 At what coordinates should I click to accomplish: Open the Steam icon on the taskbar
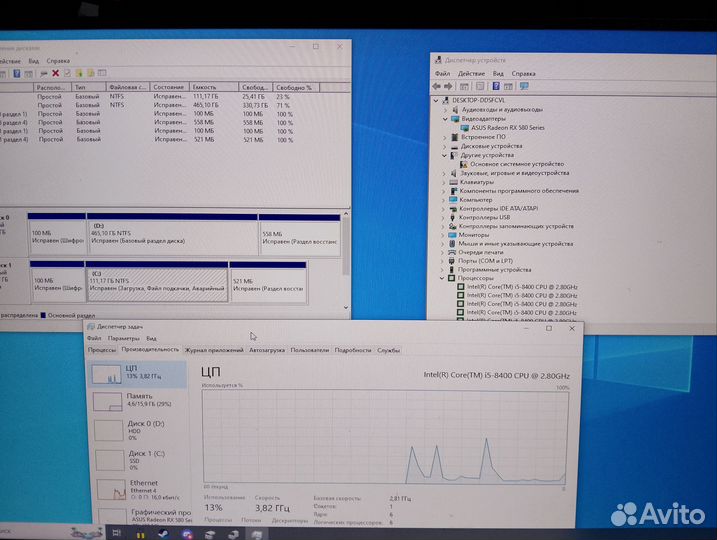[163, 534]
